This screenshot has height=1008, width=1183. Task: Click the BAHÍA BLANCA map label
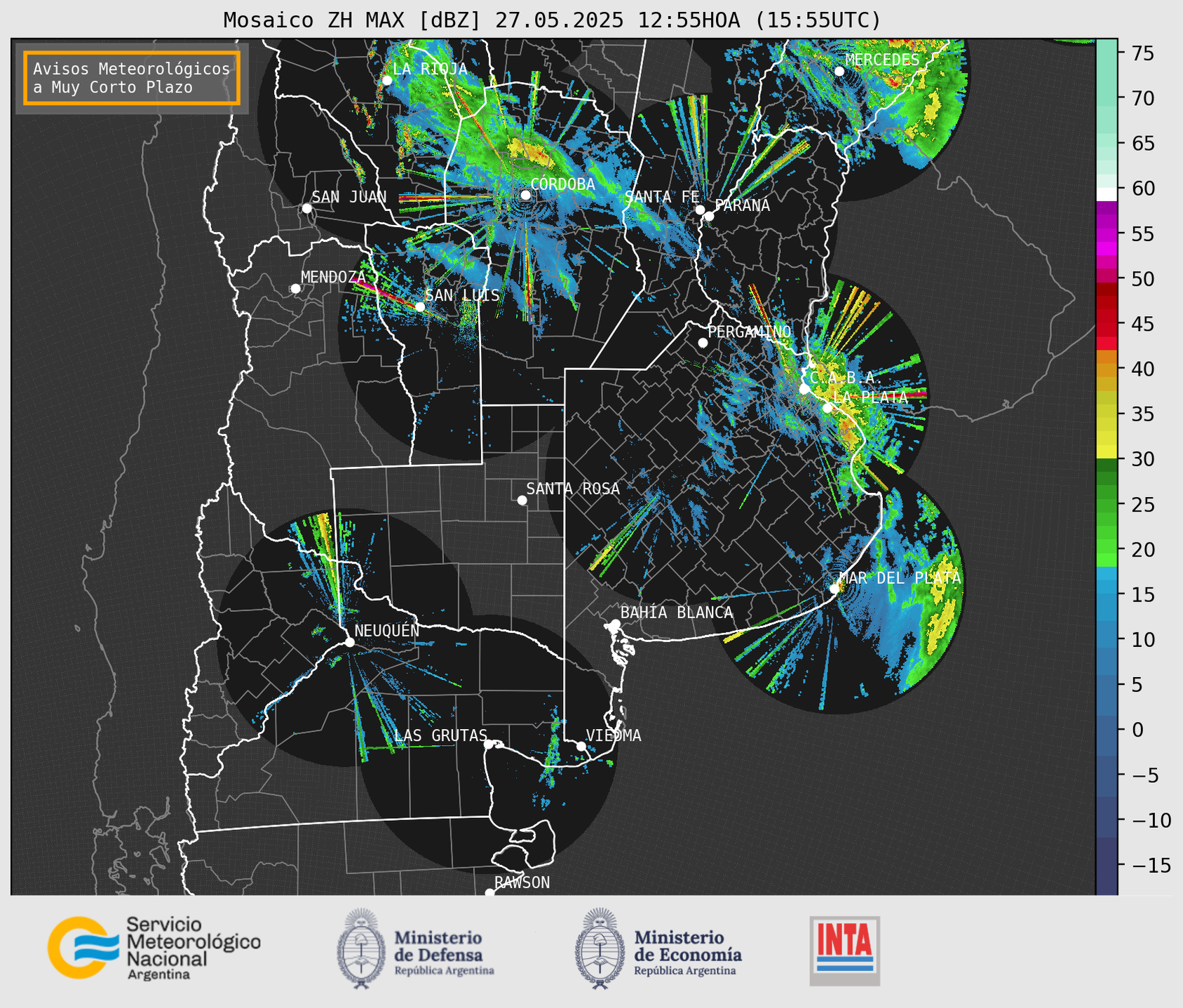click(x=677, y=613)
